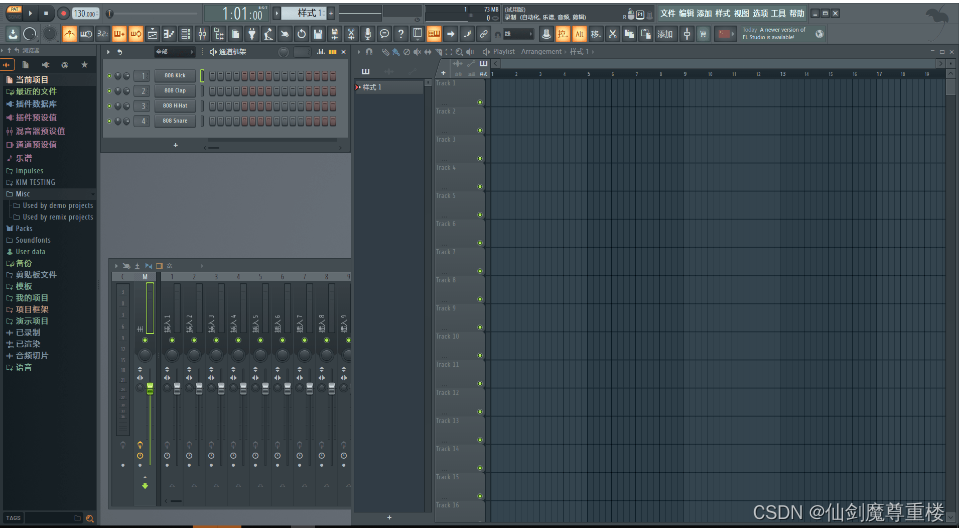961x532 pixels.
Task: Open the plugin picker plug icon
Action: (x=251, y=34)
